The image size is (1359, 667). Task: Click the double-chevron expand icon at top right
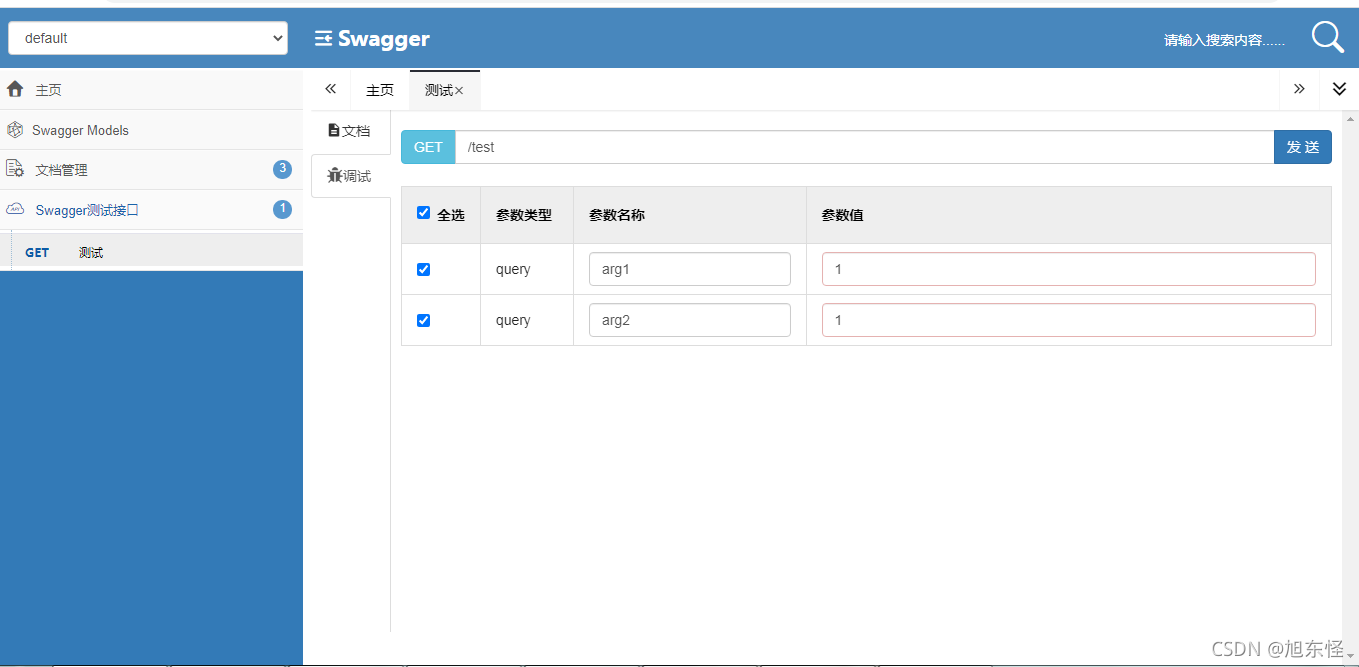tap(1339, 89)
